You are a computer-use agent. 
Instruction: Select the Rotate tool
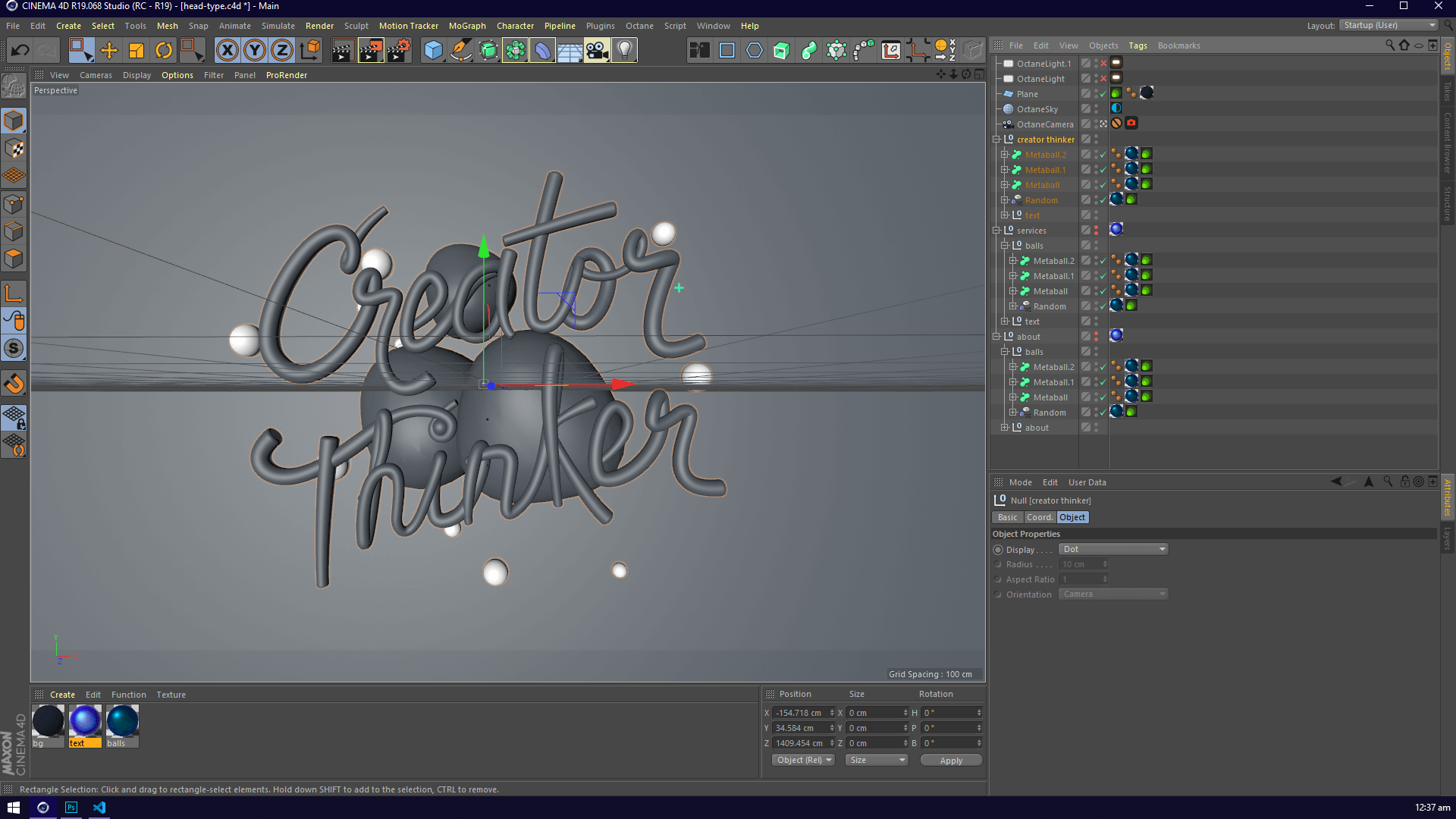tap(164, 51)
